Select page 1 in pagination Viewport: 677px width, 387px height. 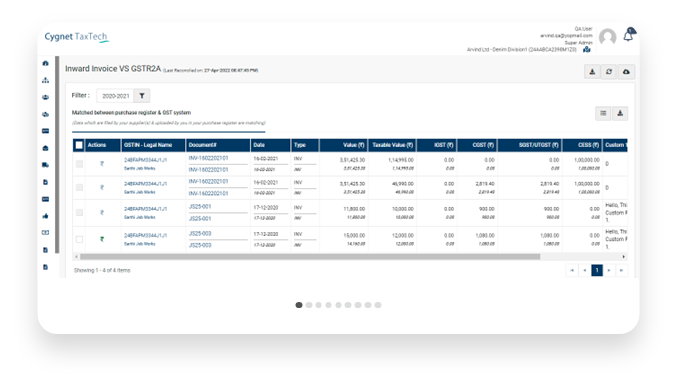pos(597,270)
